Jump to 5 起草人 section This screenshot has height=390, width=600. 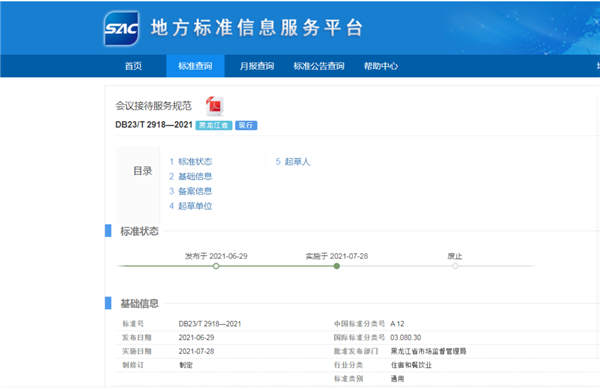click(x=293, y=162)
